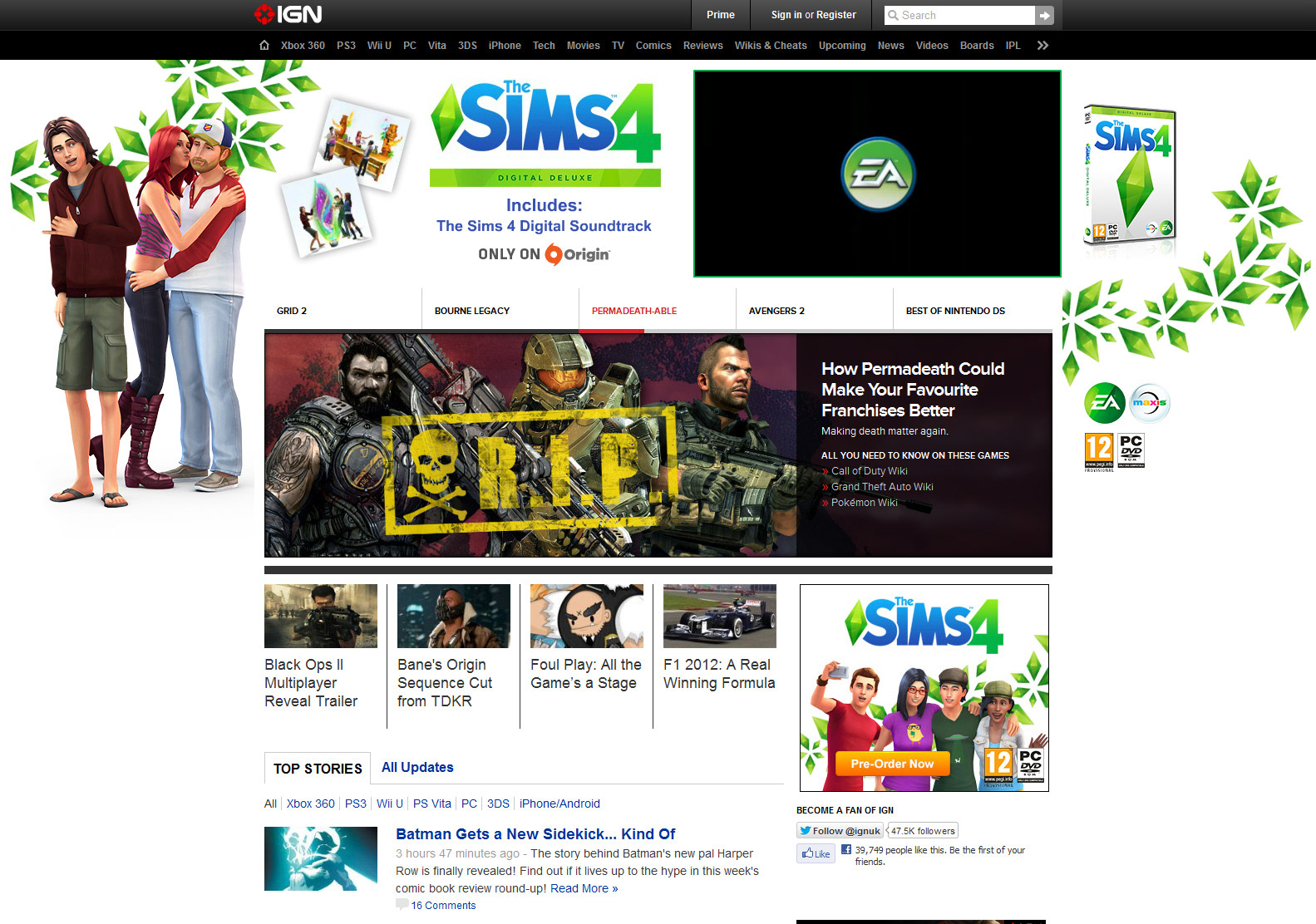Viewport: 1316px width, 924px height.
Task: Play the EA video panel
Action: coord(877,174)
